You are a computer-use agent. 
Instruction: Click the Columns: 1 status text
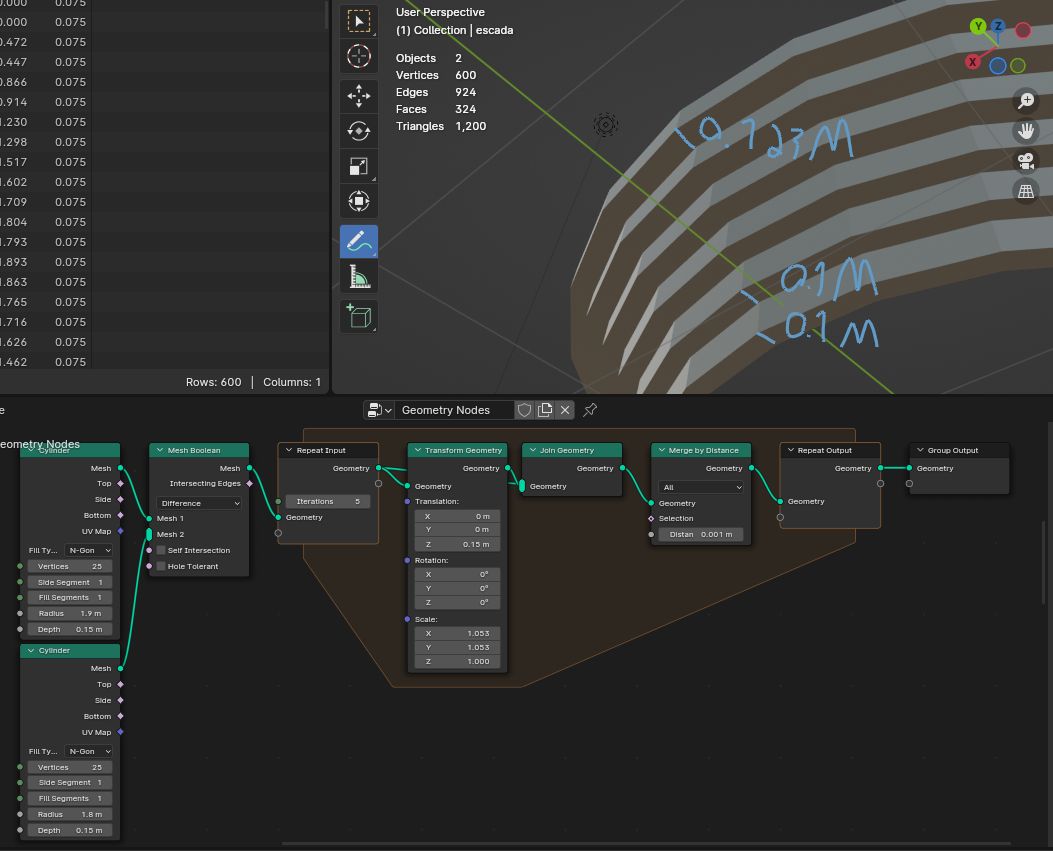click(x=292, y=382)
